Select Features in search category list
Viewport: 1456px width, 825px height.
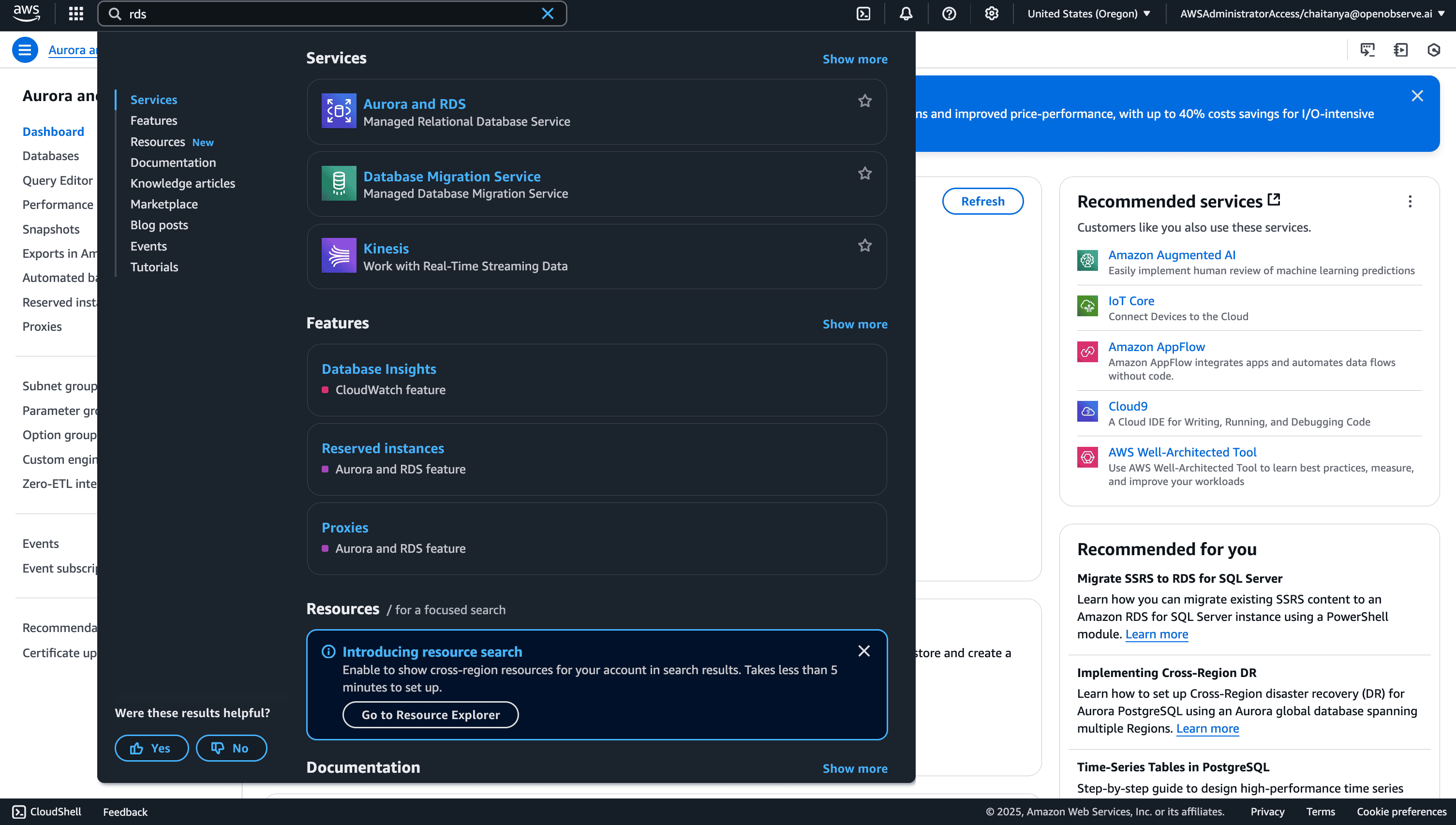click(154, 121)
